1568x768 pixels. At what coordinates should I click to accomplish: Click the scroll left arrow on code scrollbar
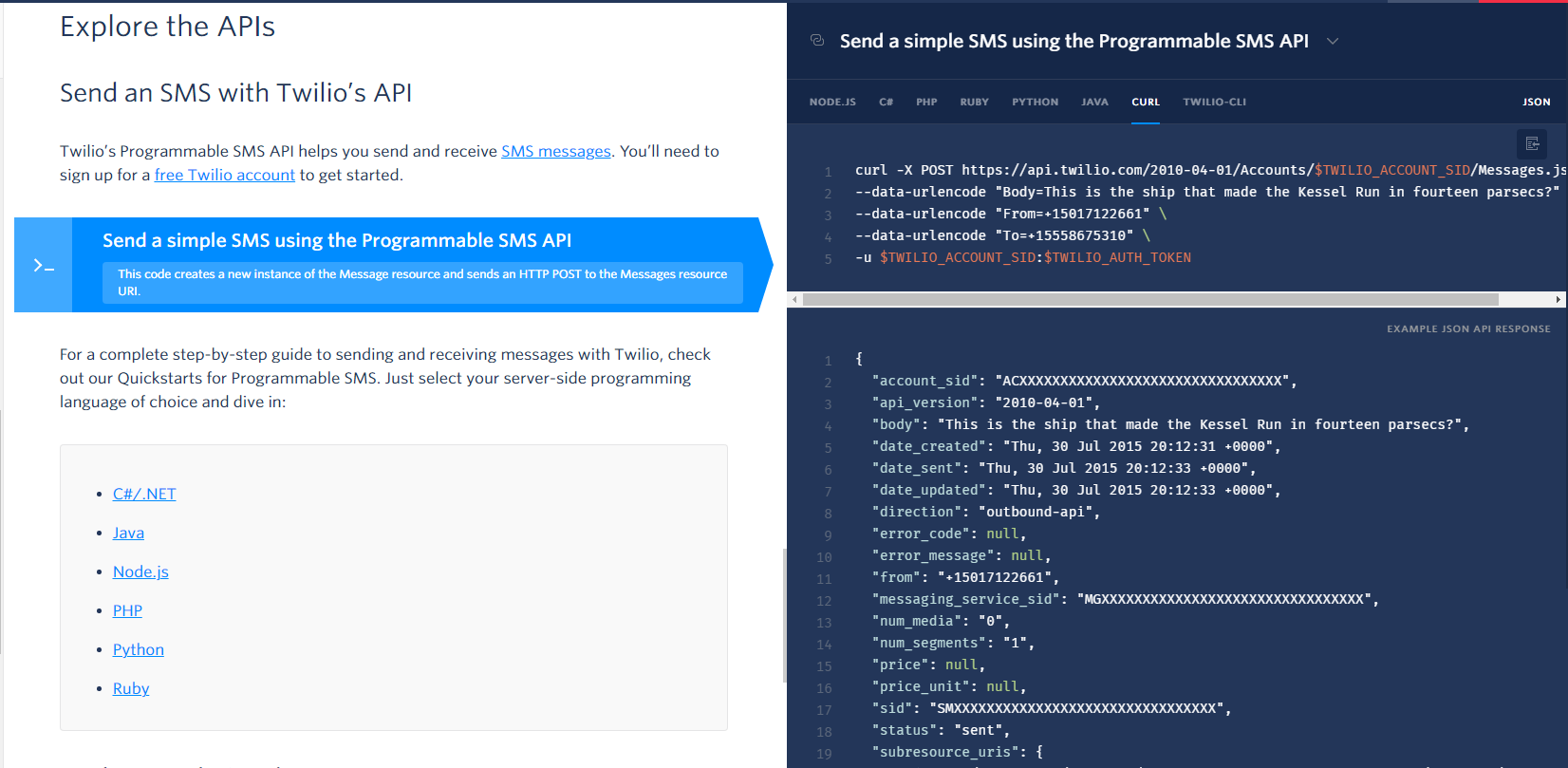pos(793,300)
